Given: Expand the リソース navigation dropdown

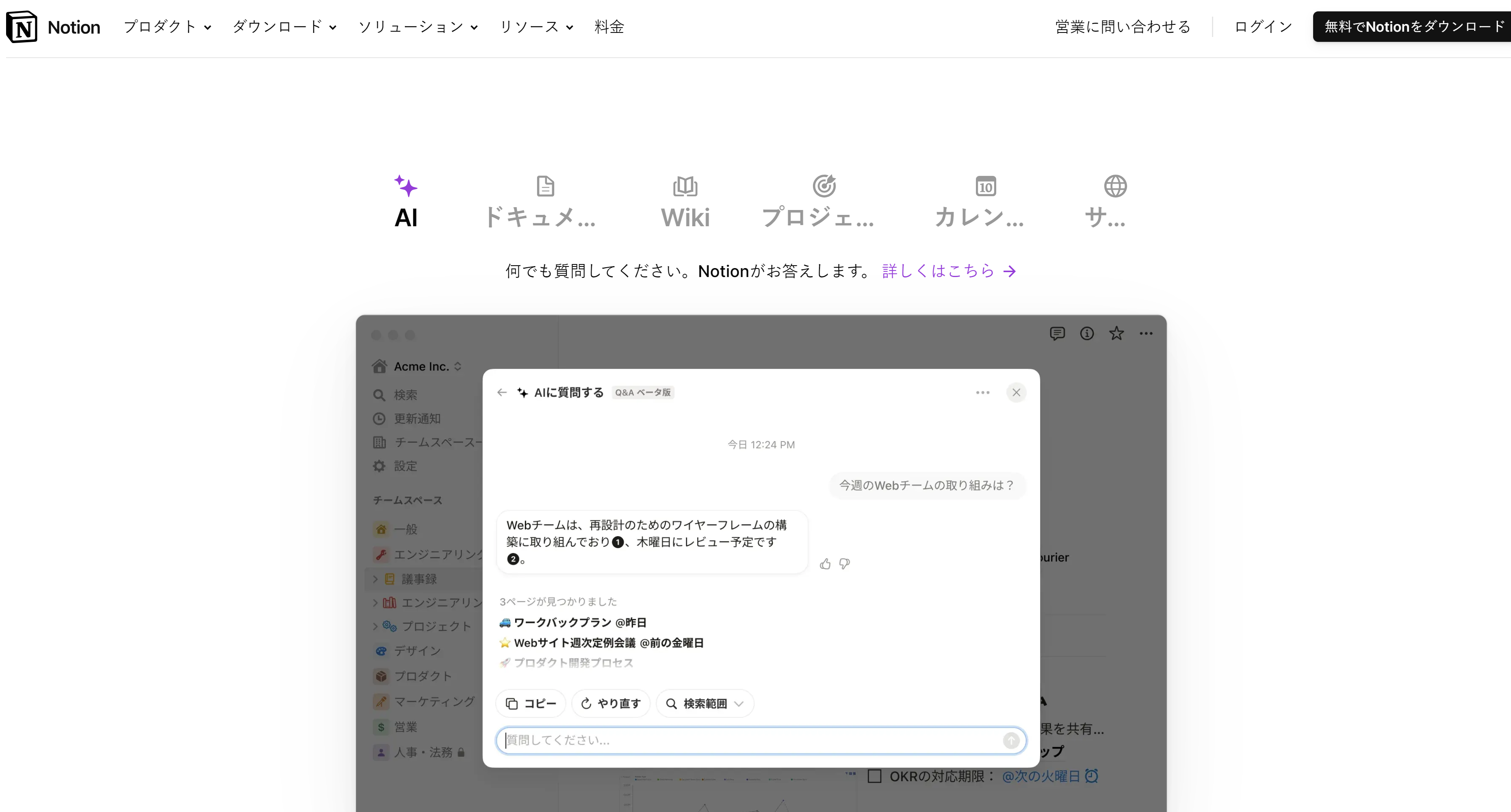Looking at the screenshot, I should tap(536, 27).
